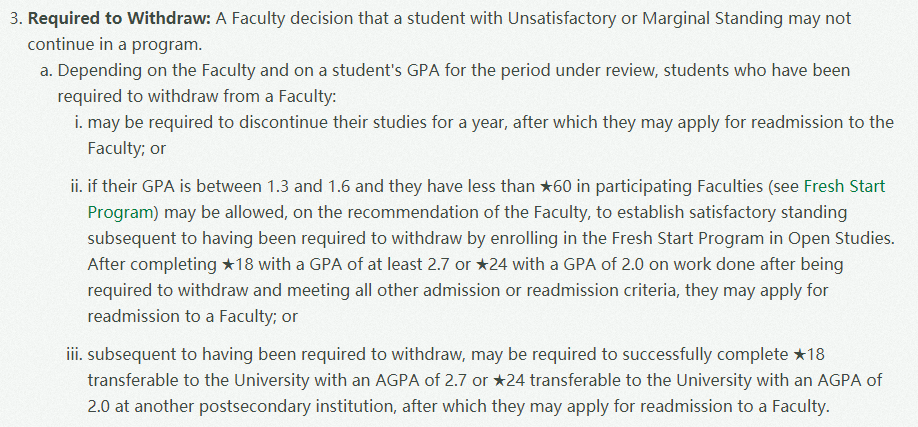
Task: Click the "i." list item marker
Action: tap(78, 123)
